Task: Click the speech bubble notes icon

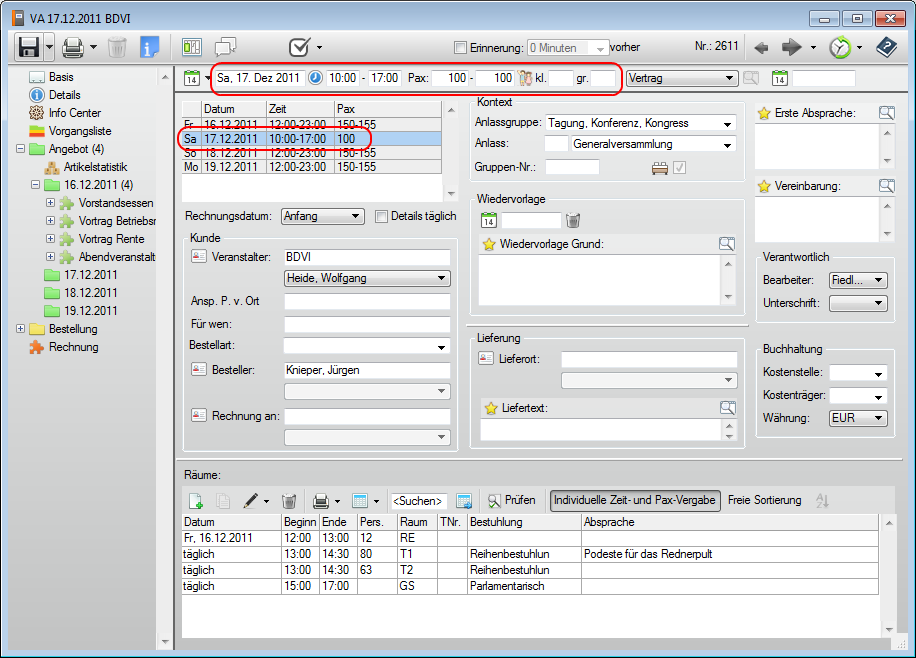Action: pos(226,47)
